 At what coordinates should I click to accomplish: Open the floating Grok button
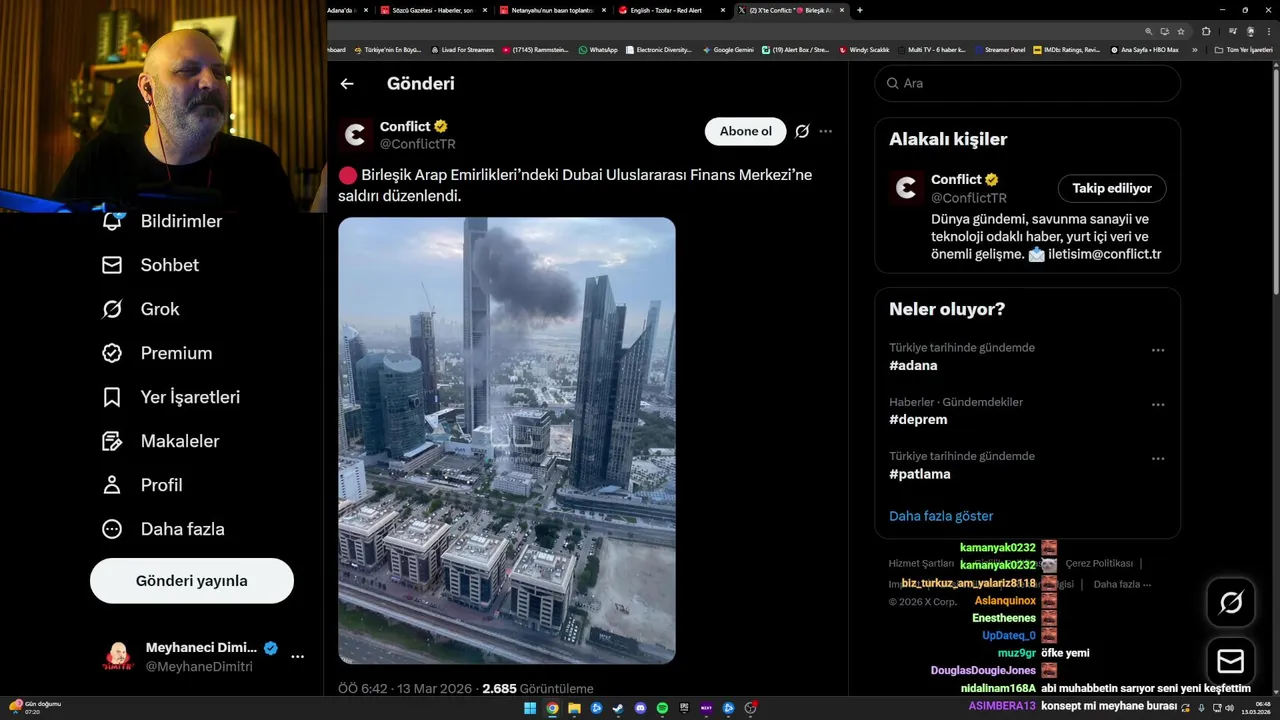[1231, 602]
